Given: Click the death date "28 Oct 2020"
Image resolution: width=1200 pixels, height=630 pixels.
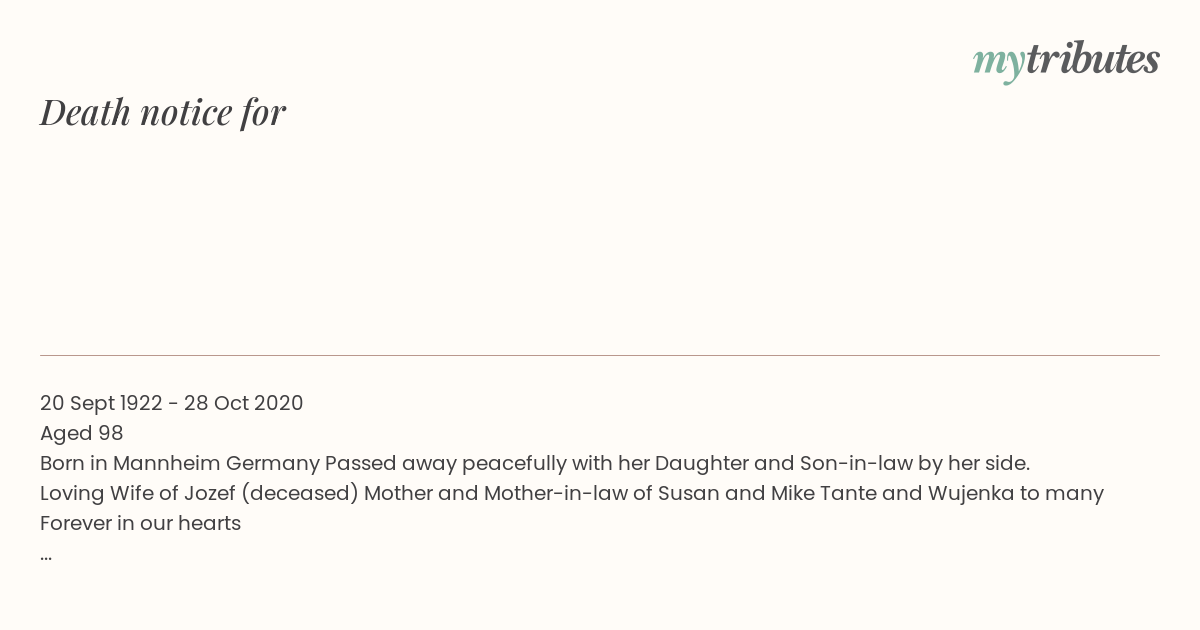Looking at the screenshot, I should pyautogui.click(x=243, y=403).
